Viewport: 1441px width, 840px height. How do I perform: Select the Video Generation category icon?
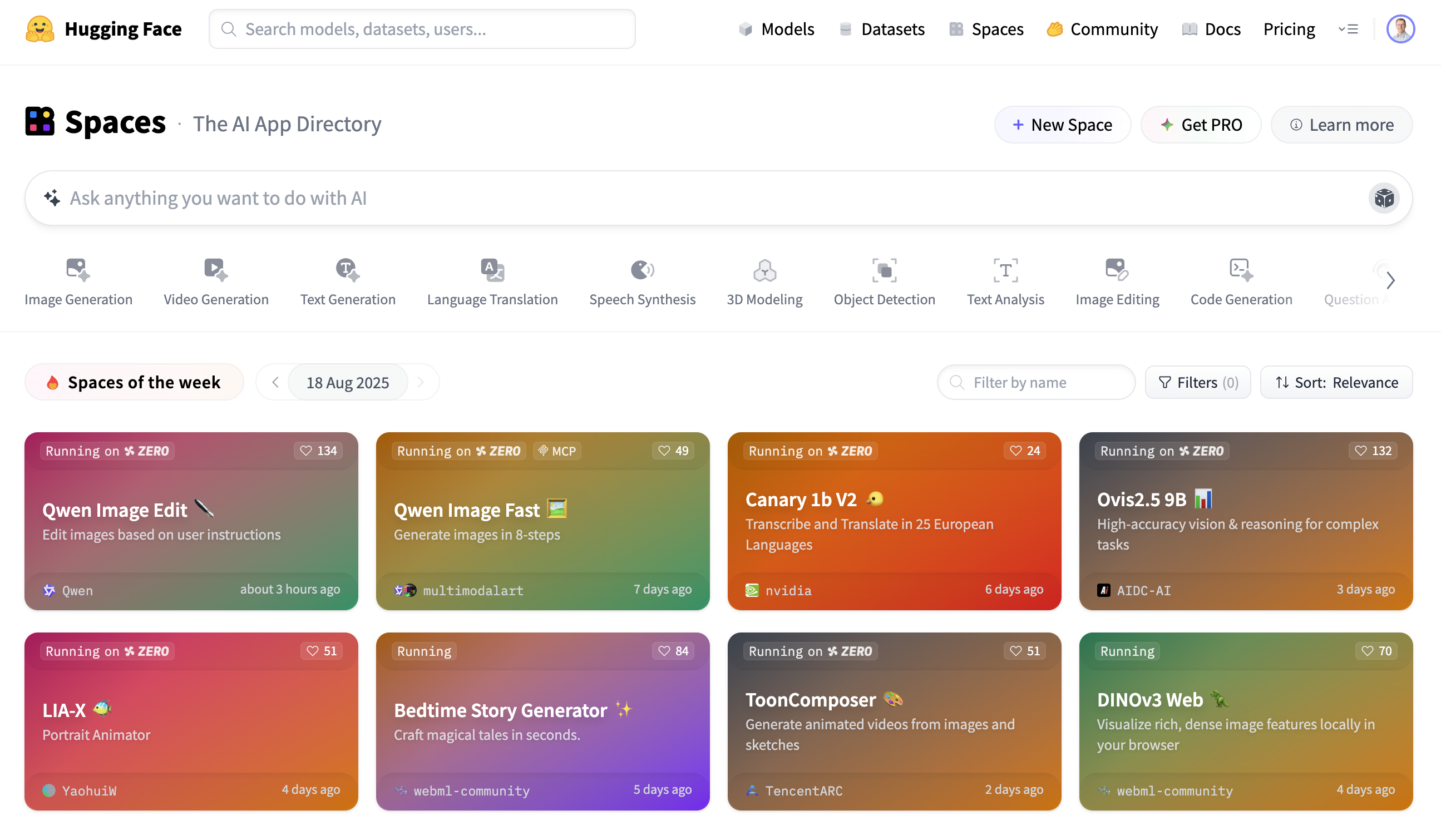pyautogui.click(x=215, y=270)
